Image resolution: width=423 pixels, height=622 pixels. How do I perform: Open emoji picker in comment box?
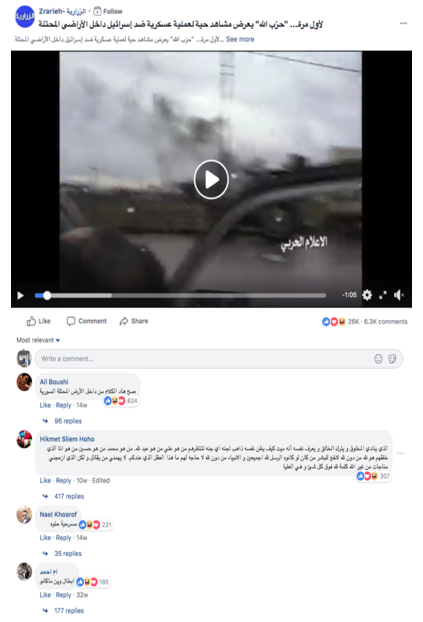coord(379,359)
